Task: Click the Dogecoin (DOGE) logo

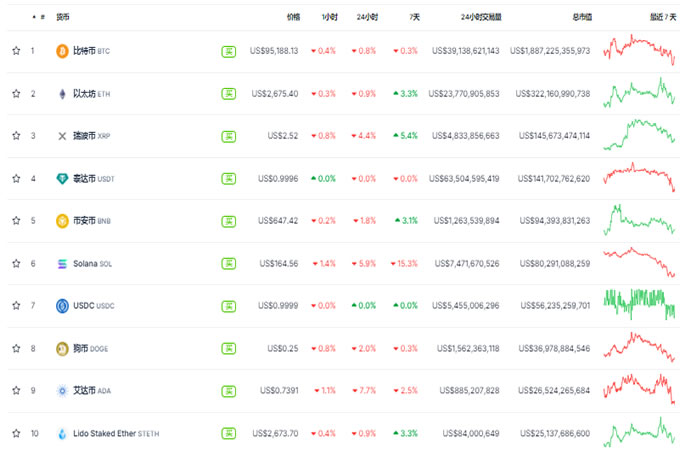Action: pos(62,349)
